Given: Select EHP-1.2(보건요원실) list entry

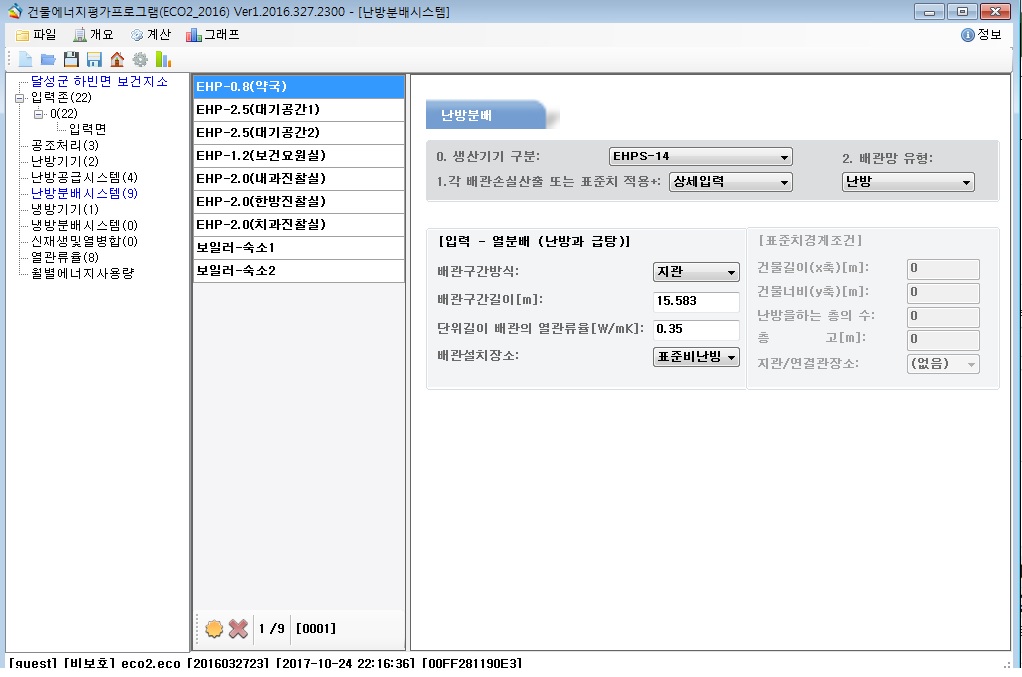Looking at the screenshot, I should pyautogui.click(x=298, y=156).
